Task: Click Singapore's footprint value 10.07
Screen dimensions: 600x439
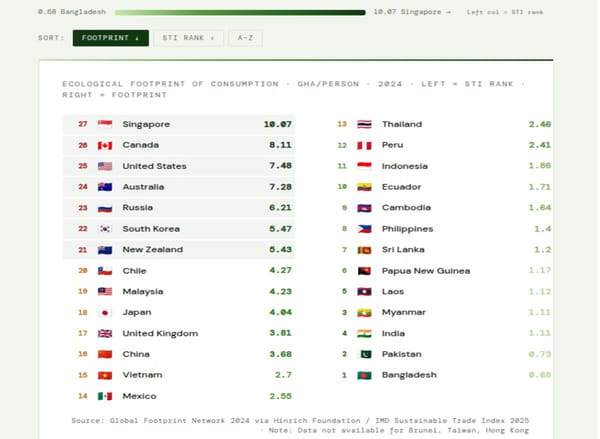Action: tap(278, 124)
